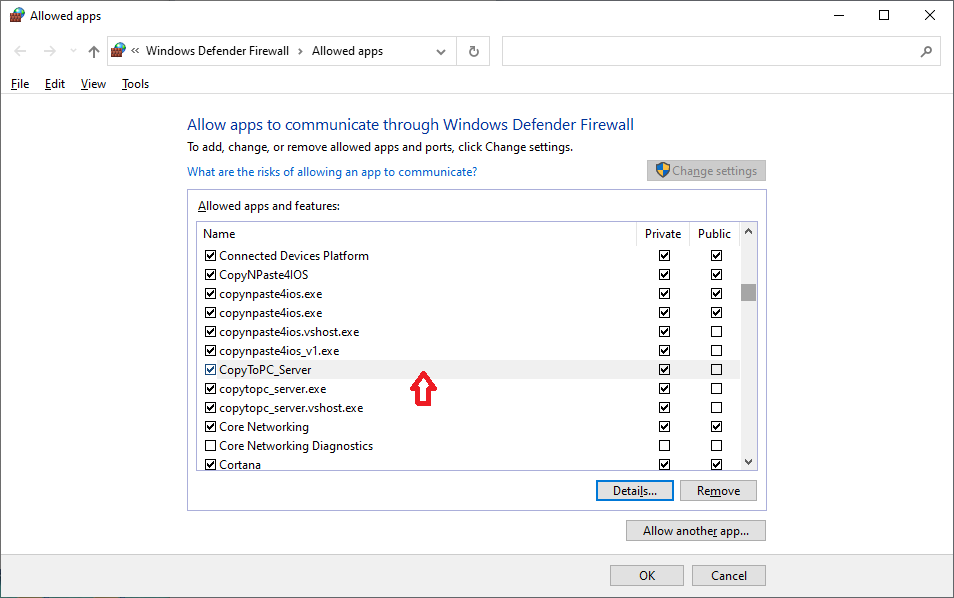Image resolution: width=954 pixels, height=598 pixels.
Task: Toggle copytopc_server.exe name checkbox
Action: [211, 388]
